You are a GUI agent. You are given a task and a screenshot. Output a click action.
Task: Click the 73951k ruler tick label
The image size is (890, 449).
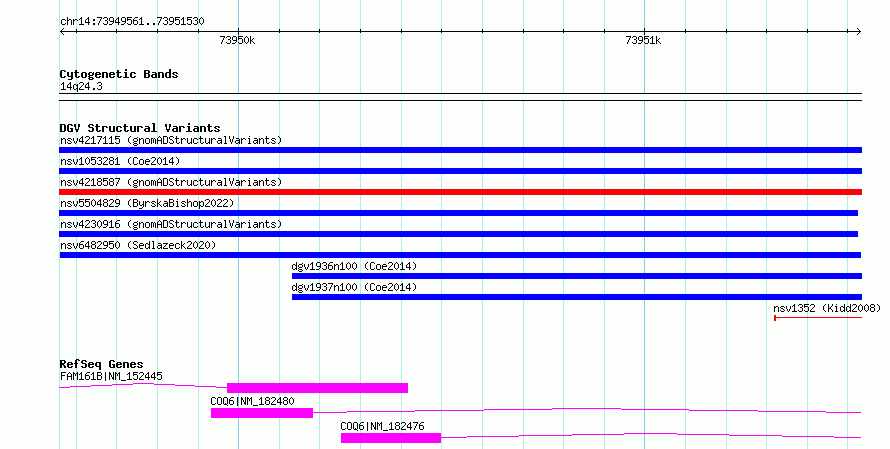pos(643,40)
